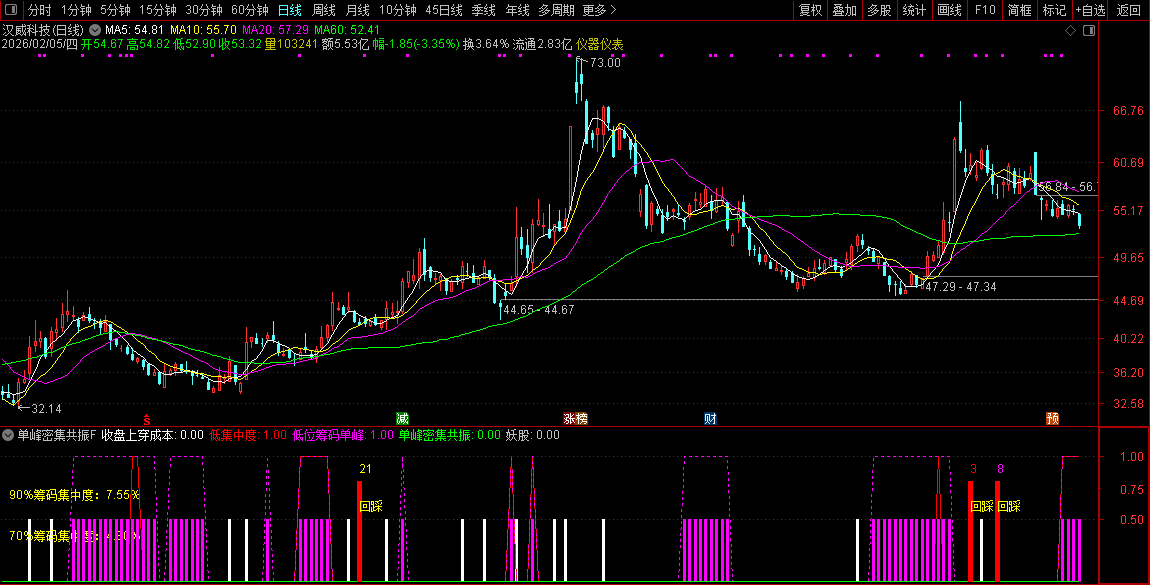Viewport: 1150px width, 585px height.
Task: Toggle the 简框 simple frame mode
Action: pyautogui.click(x=1019, y=10)
